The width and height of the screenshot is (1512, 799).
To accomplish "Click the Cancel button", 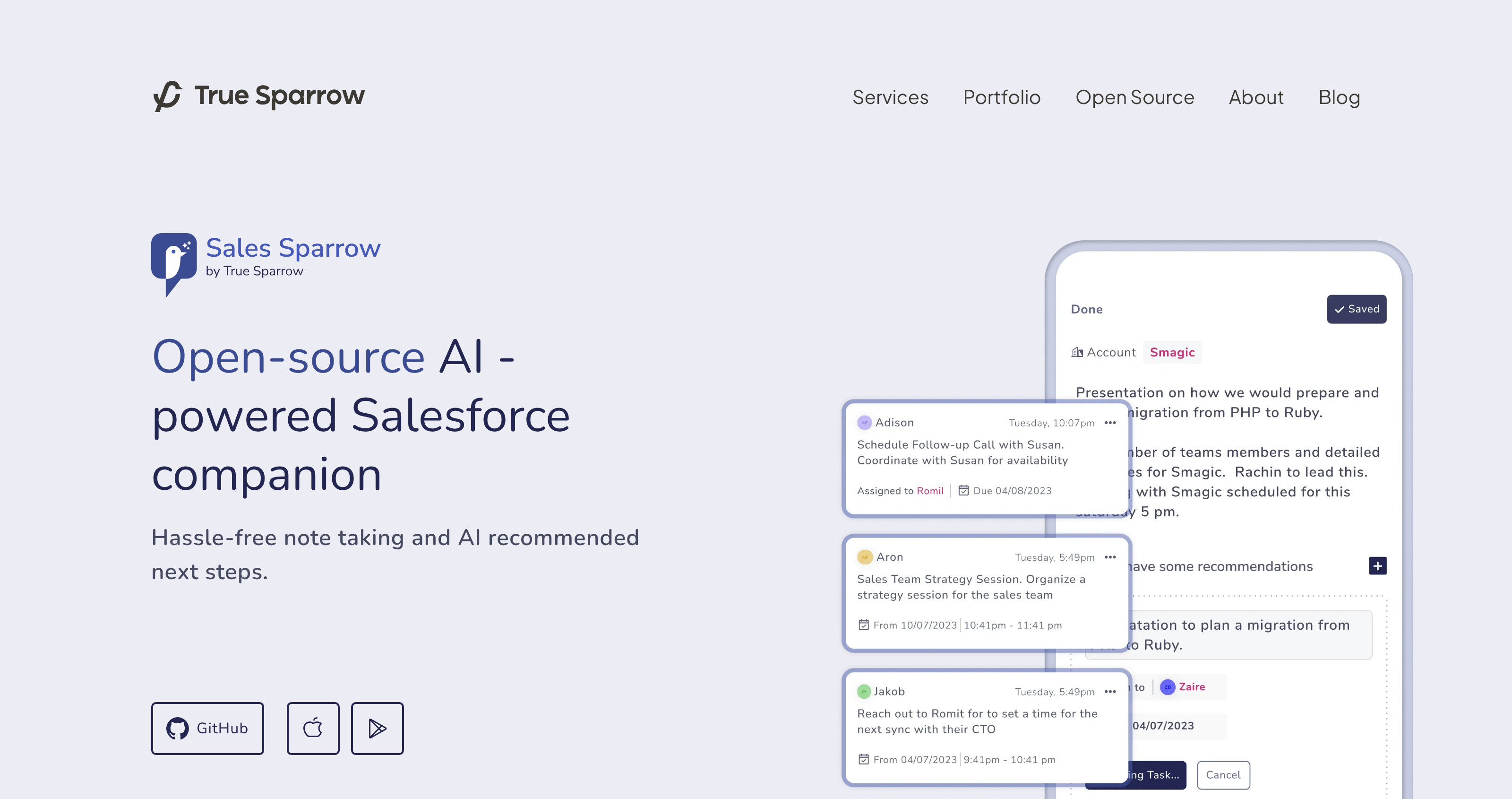I will click(x=1223, y=775).
